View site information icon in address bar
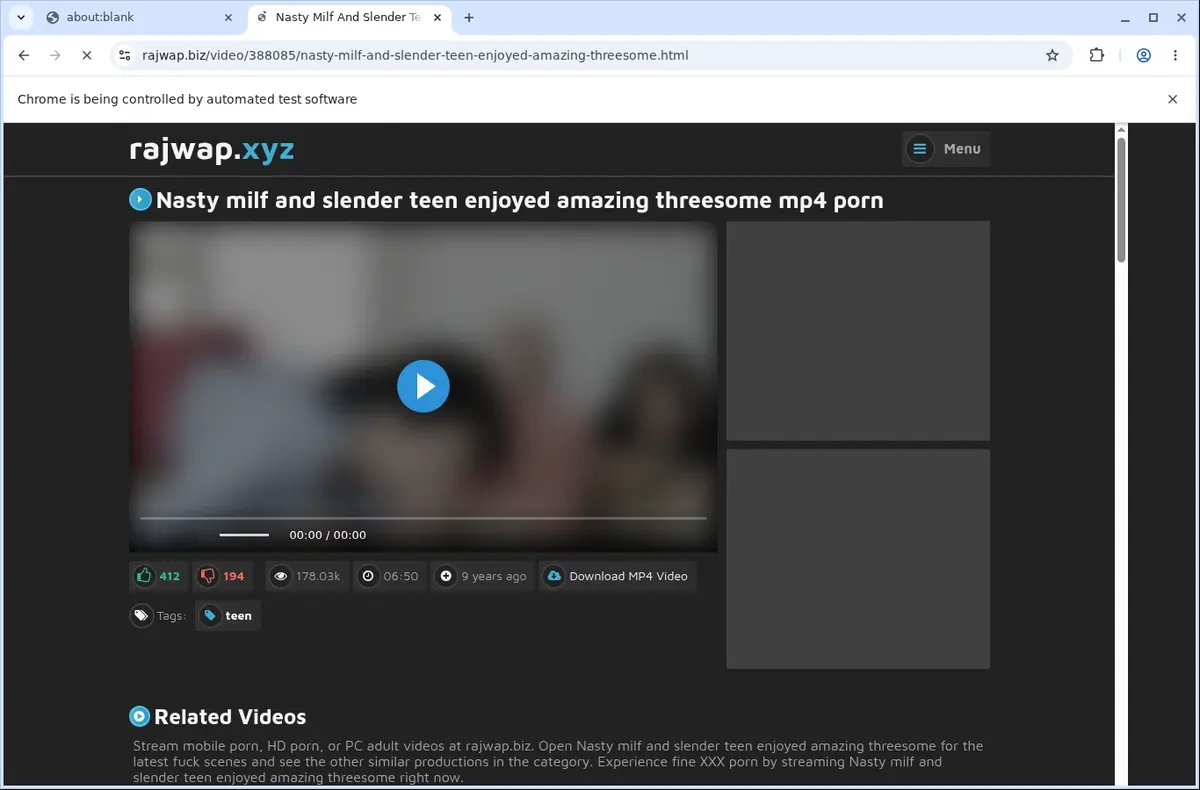 tap(124, 55)
